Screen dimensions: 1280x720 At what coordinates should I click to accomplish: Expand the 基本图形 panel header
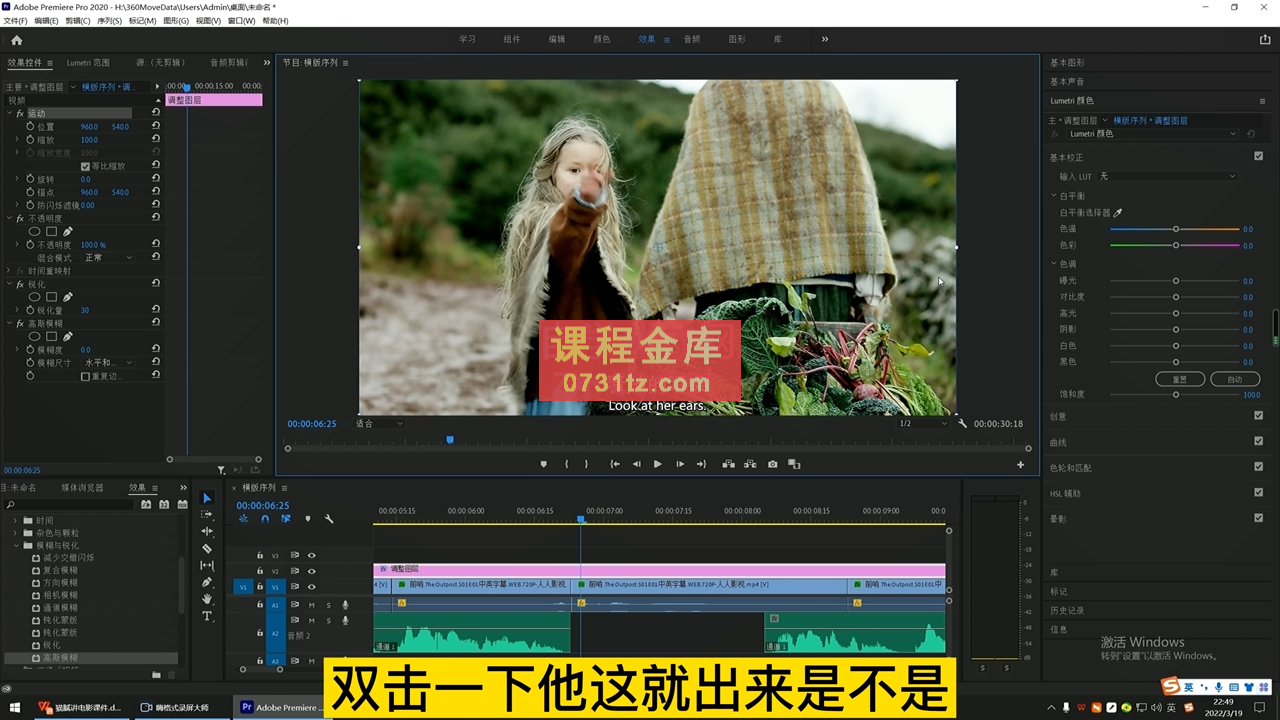point(1067,62)
